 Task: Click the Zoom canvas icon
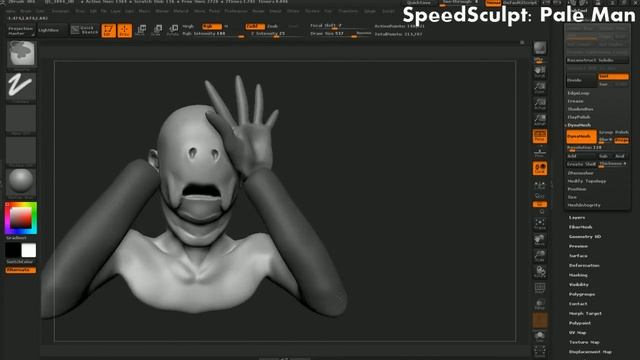tap(540, 88)
